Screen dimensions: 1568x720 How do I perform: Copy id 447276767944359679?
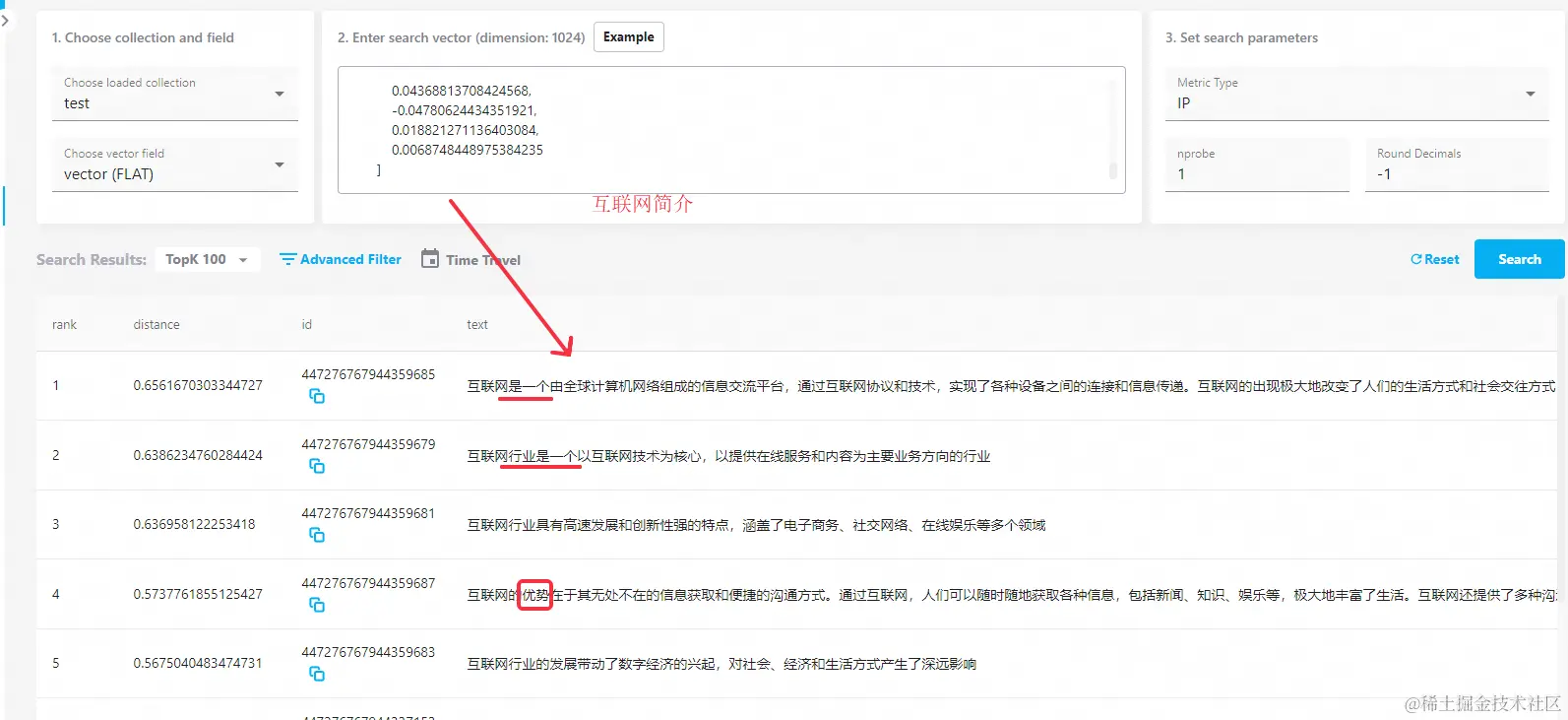click(x=317, y=466)
